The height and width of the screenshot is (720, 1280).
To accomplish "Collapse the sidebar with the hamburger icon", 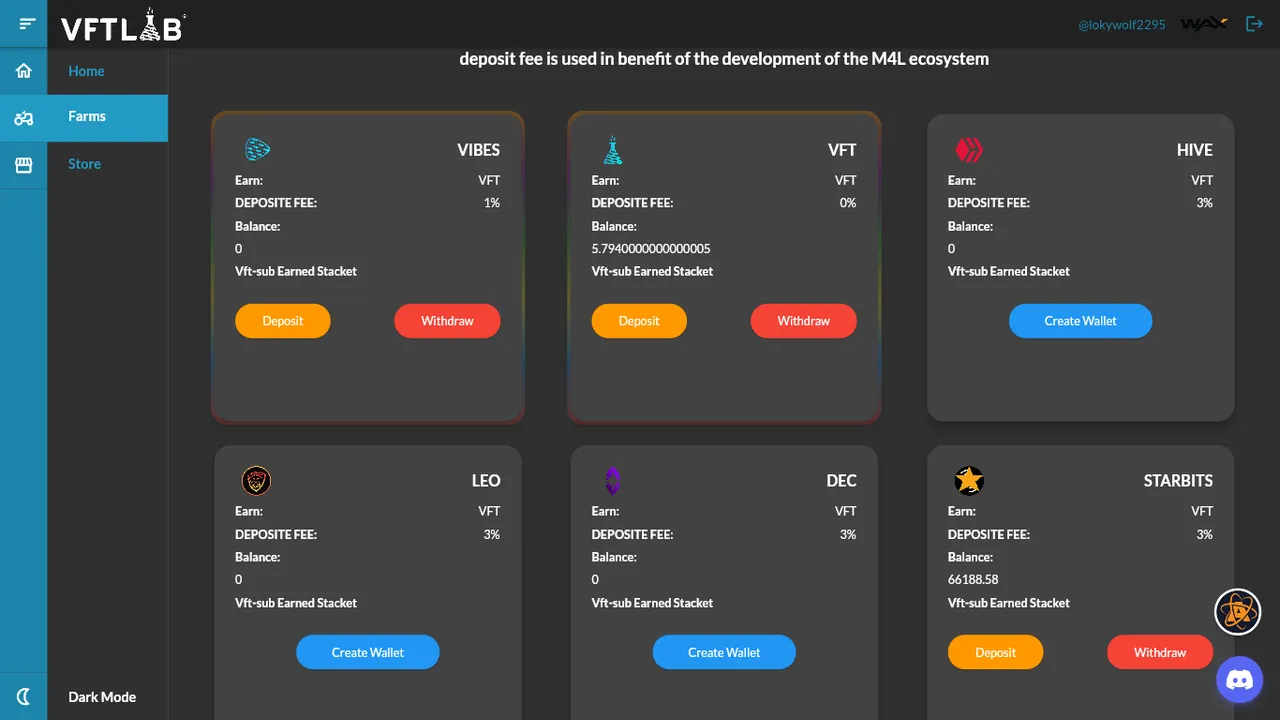I will (x=27, y=23).
